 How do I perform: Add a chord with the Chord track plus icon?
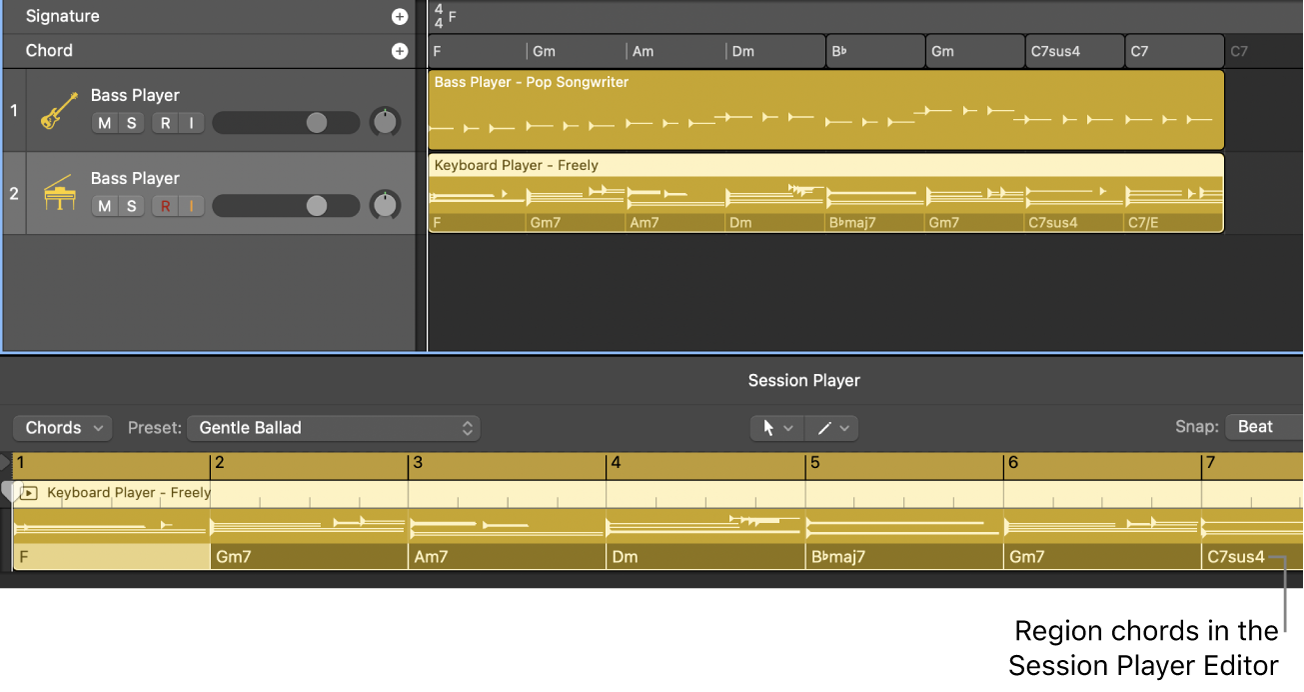click(399, 50)
